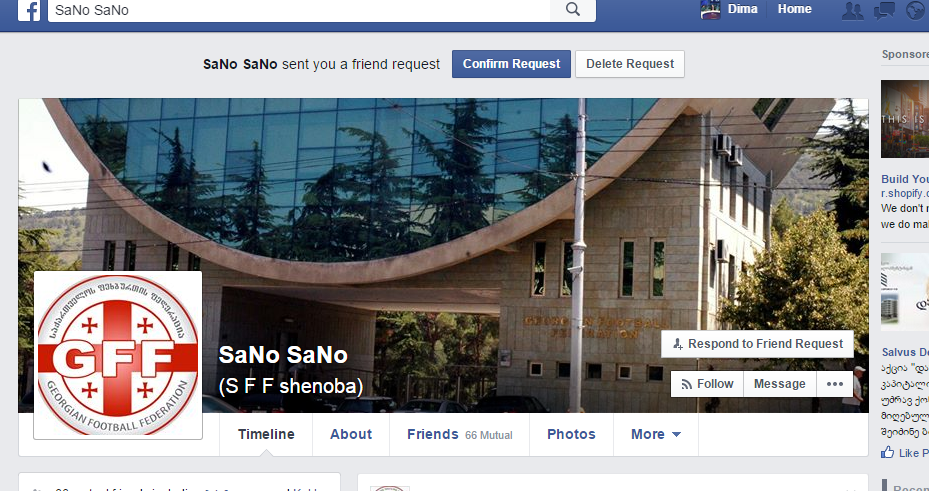Click Confirm Request button
This screenshot has width=929, height=491.
[511, 64]
